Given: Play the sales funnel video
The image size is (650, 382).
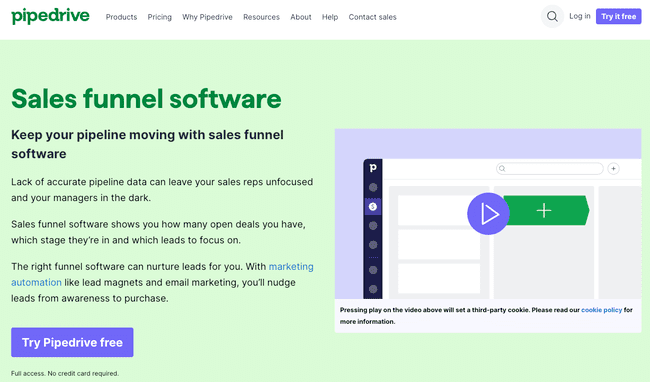Looking at the screenshot, I should coord(488,214).
